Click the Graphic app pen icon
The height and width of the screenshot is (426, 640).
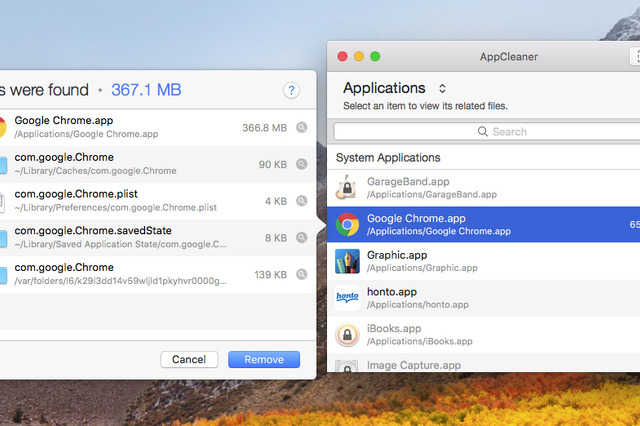point(347,261)
